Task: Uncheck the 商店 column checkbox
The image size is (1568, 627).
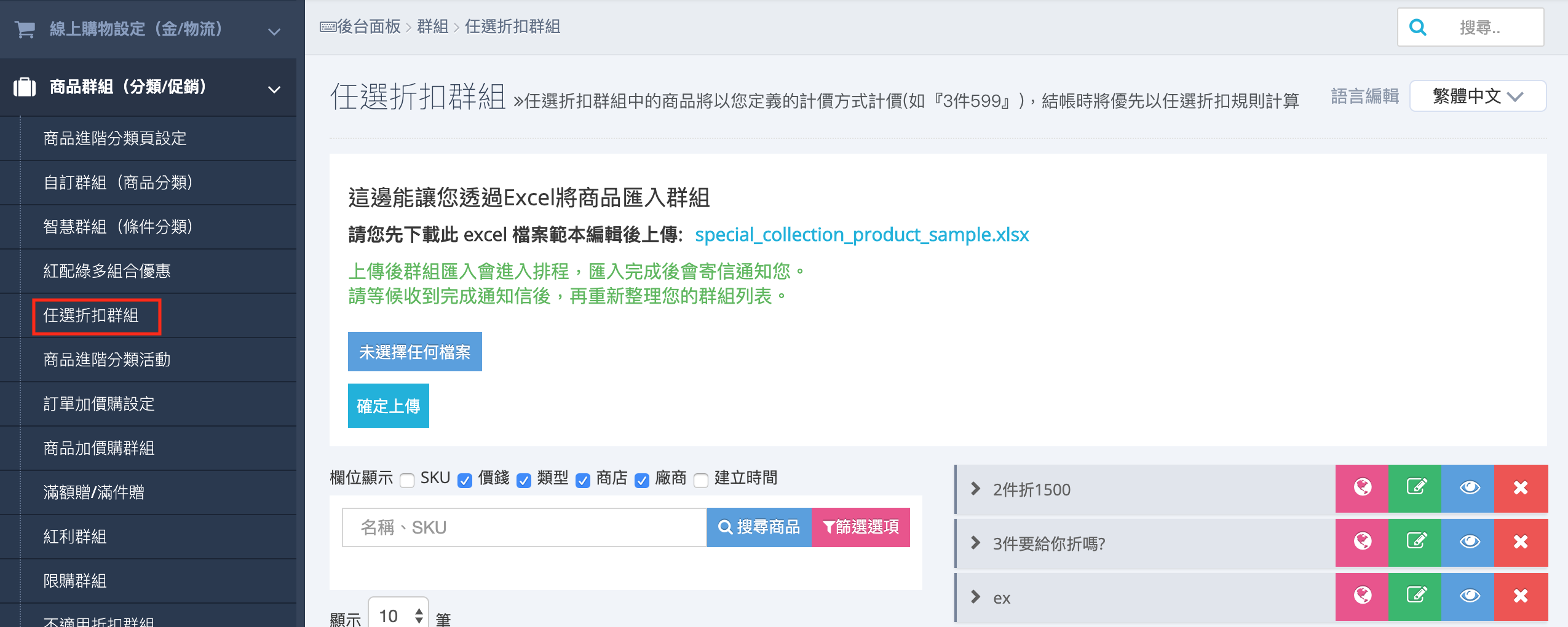Action: 583,480
